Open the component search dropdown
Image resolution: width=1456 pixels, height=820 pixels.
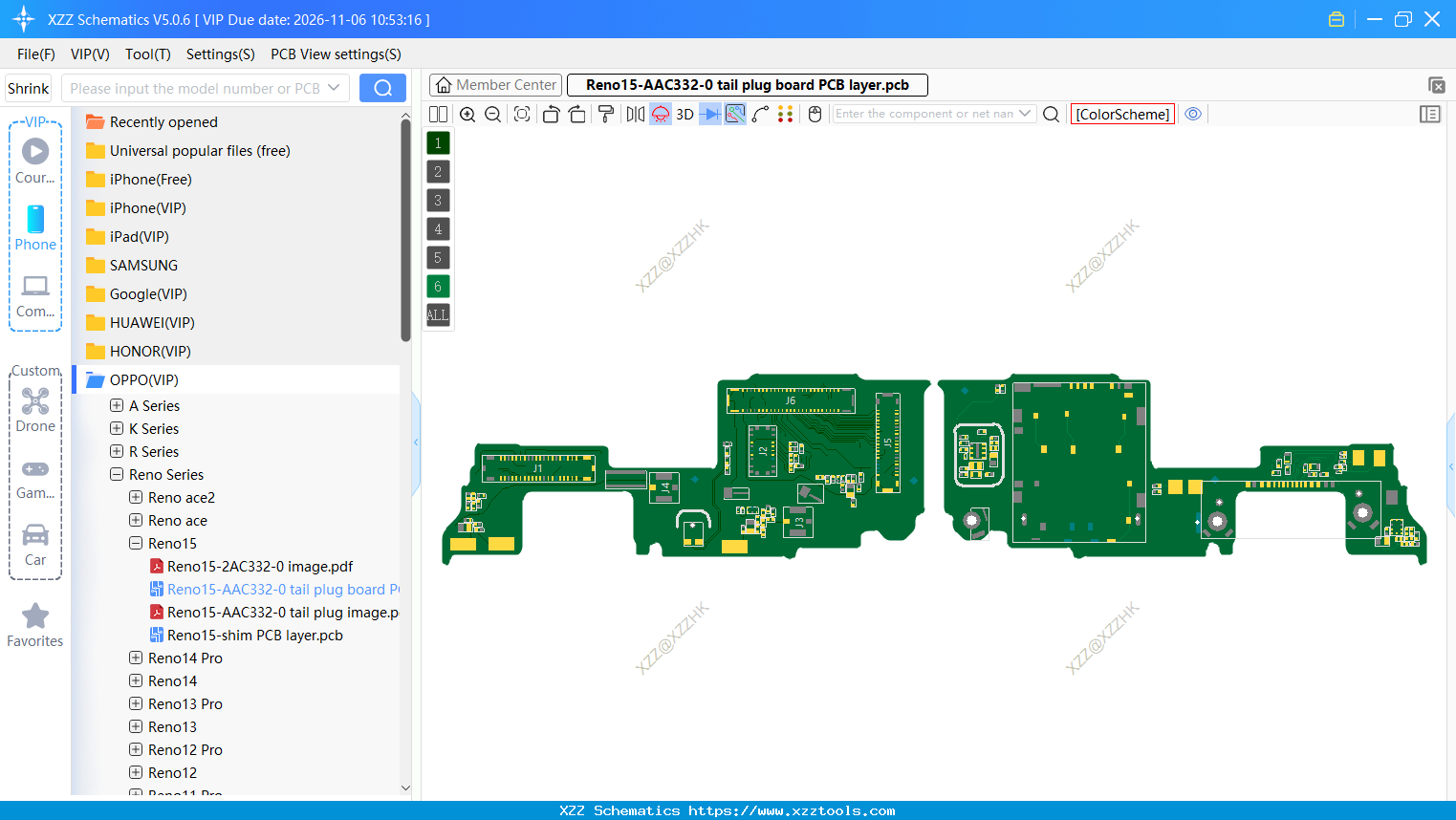click(1025, 113)
